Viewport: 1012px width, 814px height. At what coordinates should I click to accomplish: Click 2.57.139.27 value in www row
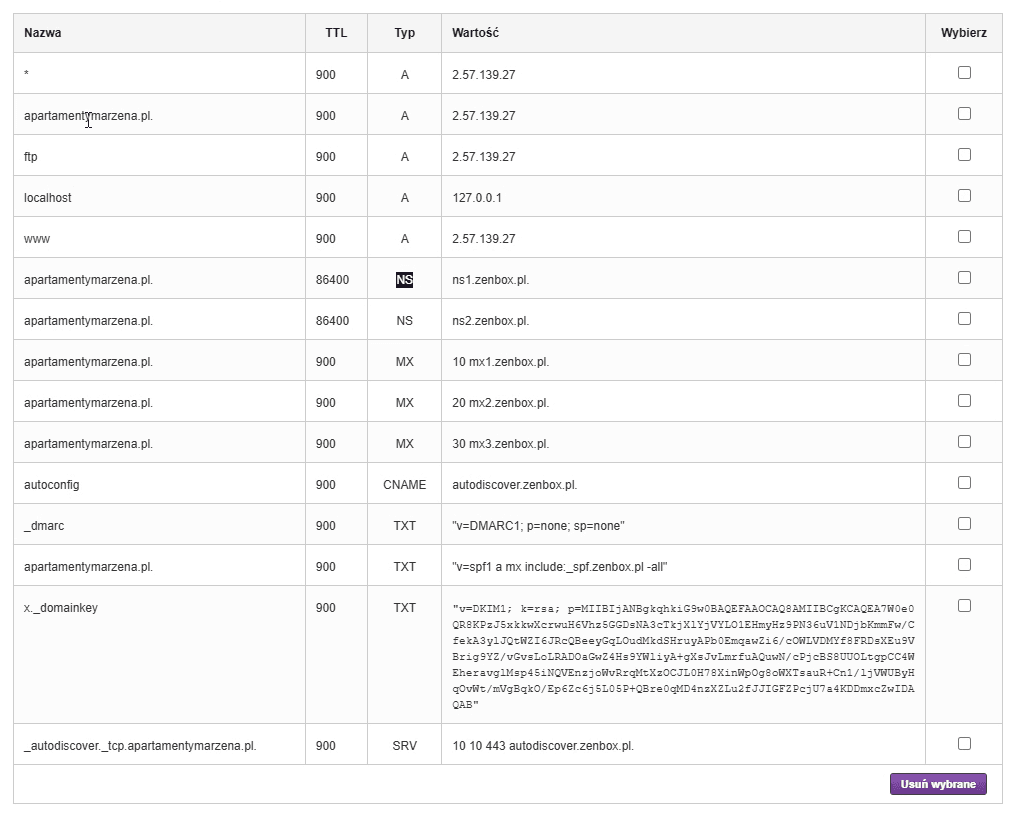tap(483, 239)
